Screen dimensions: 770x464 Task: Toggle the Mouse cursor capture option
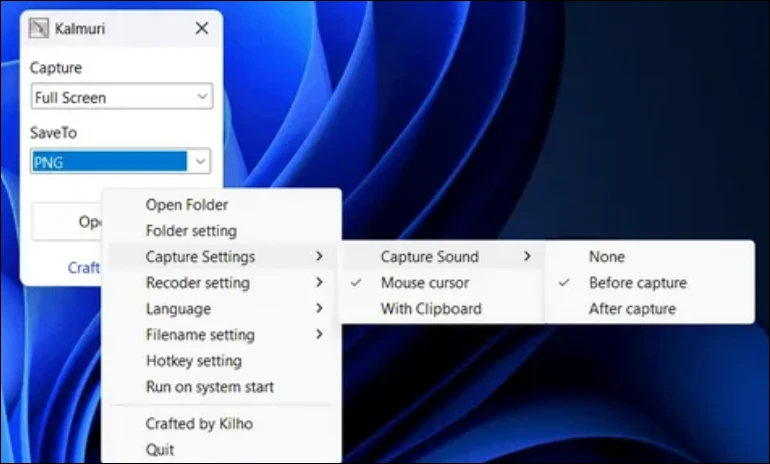424,283
